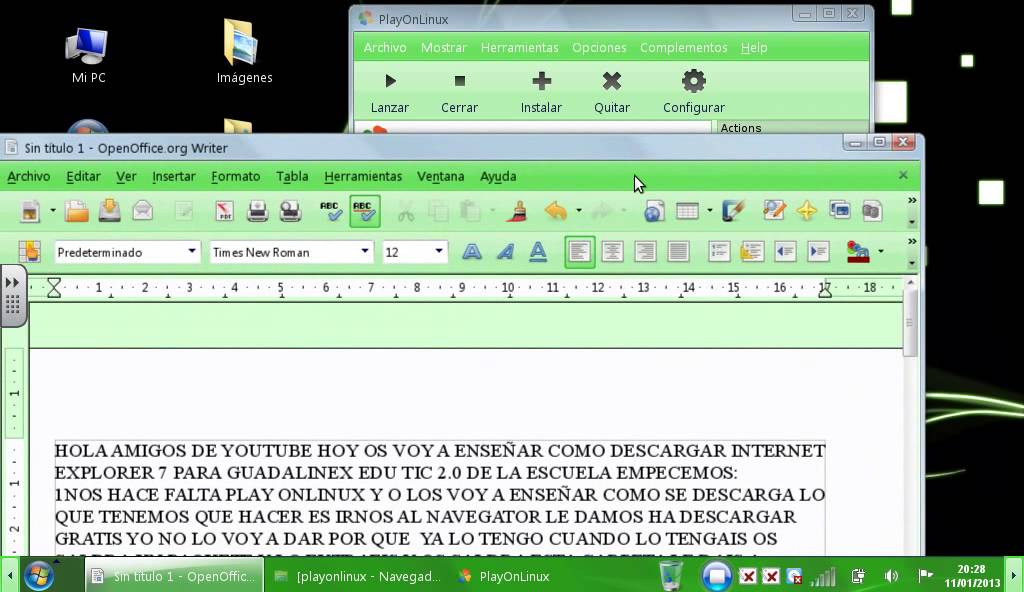Insert a Hyperlink using the globe icon
Viewport: 1024px width, 592px height.
[x=654, y=211]
